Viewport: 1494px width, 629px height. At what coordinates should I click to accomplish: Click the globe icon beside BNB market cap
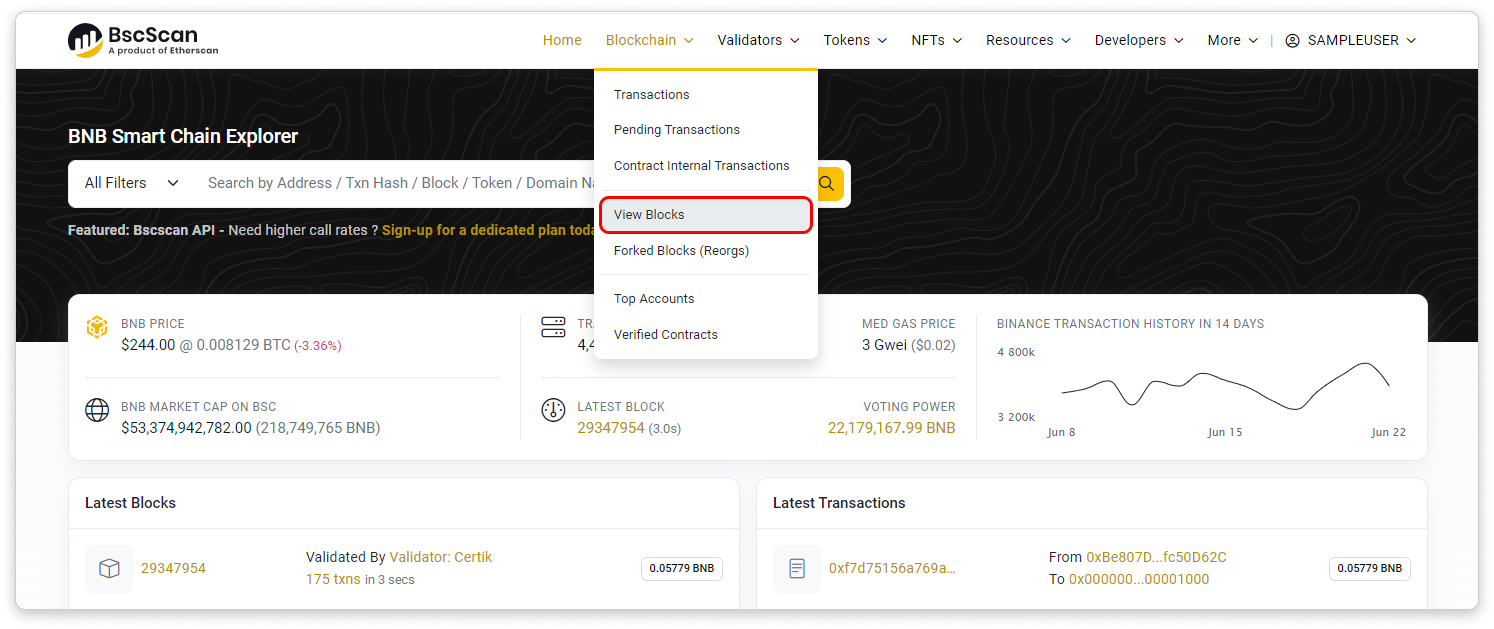point(97,410)
